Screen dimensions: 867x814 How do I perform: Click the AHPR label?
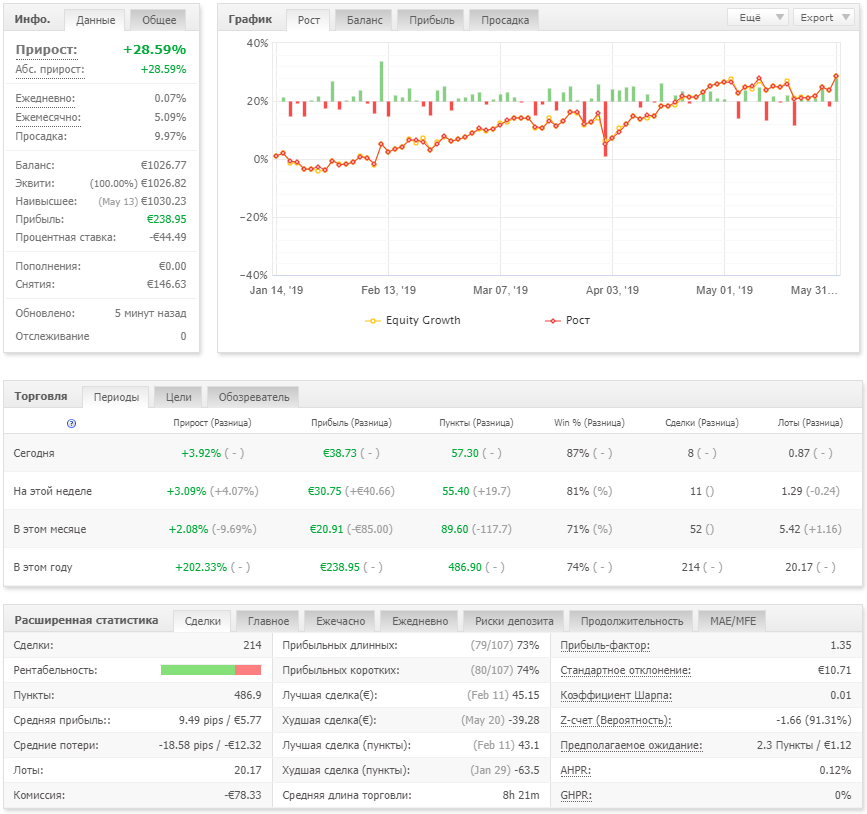coord(575,770)
